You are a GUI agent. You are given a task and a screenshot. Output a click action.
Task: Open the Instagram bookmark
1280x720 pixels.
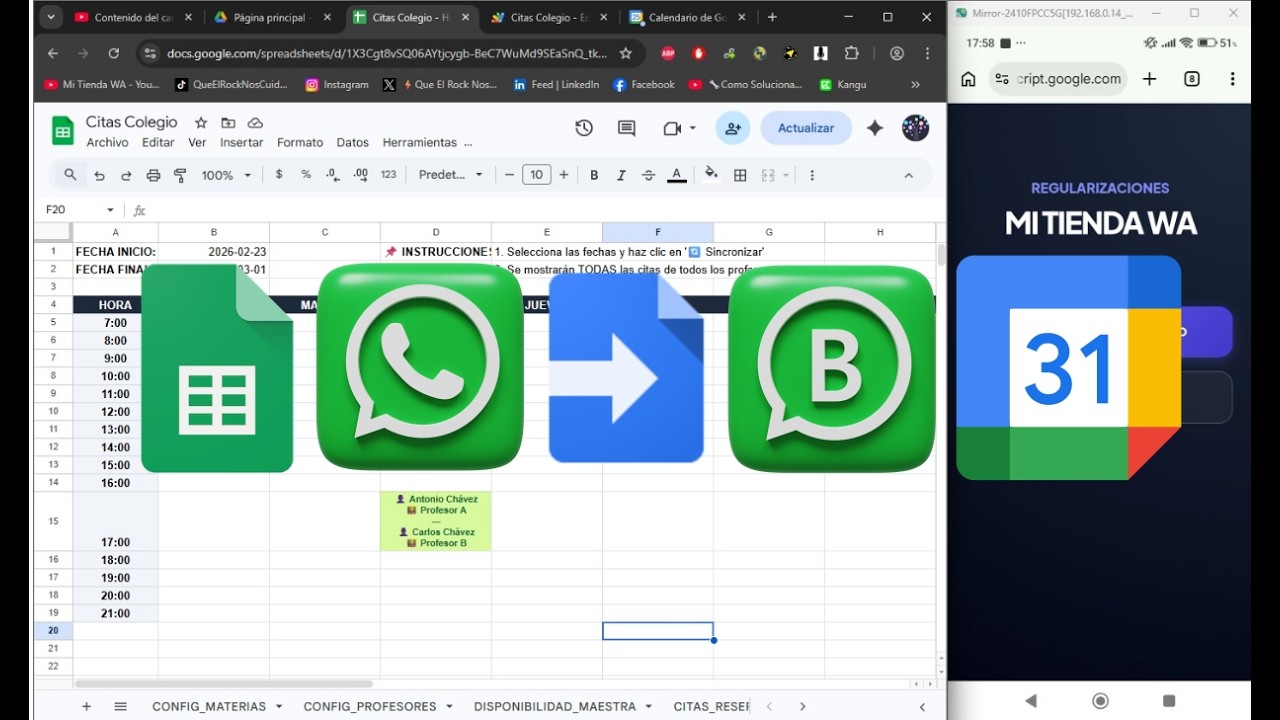click(x=337, y=85)
